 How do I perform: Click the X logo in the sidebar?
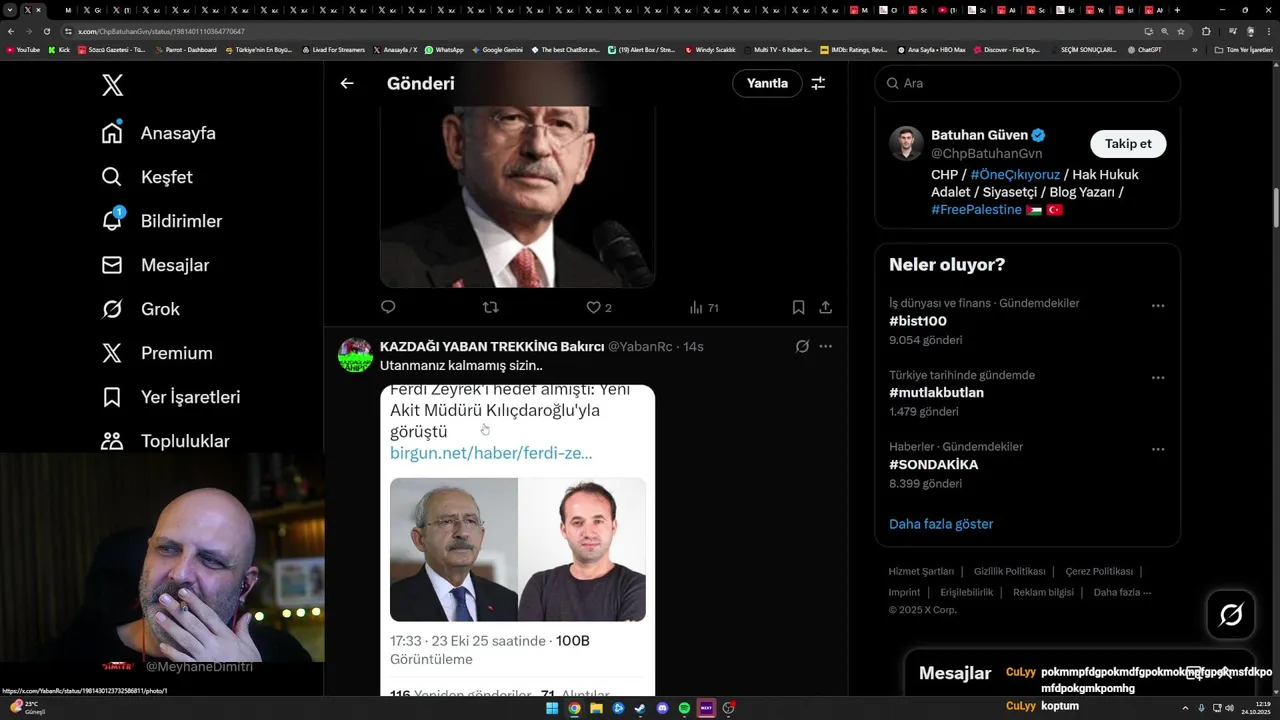113,85
